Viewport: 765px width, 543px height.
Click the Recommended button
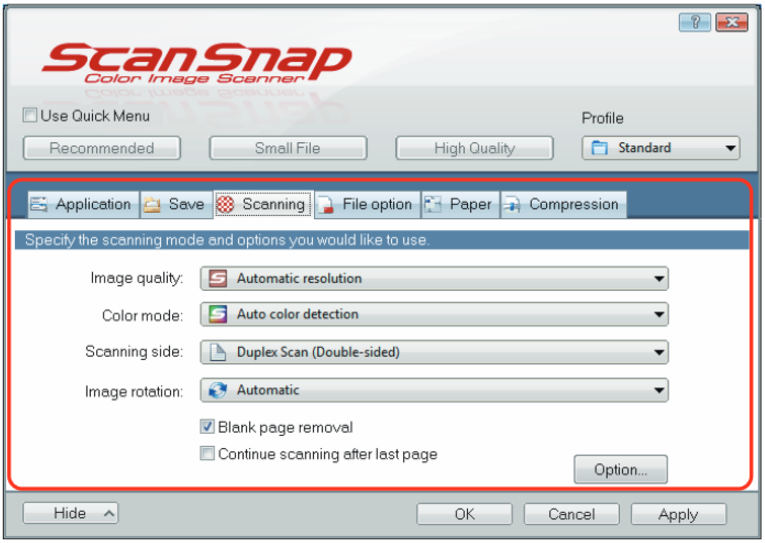pos(102,148)
